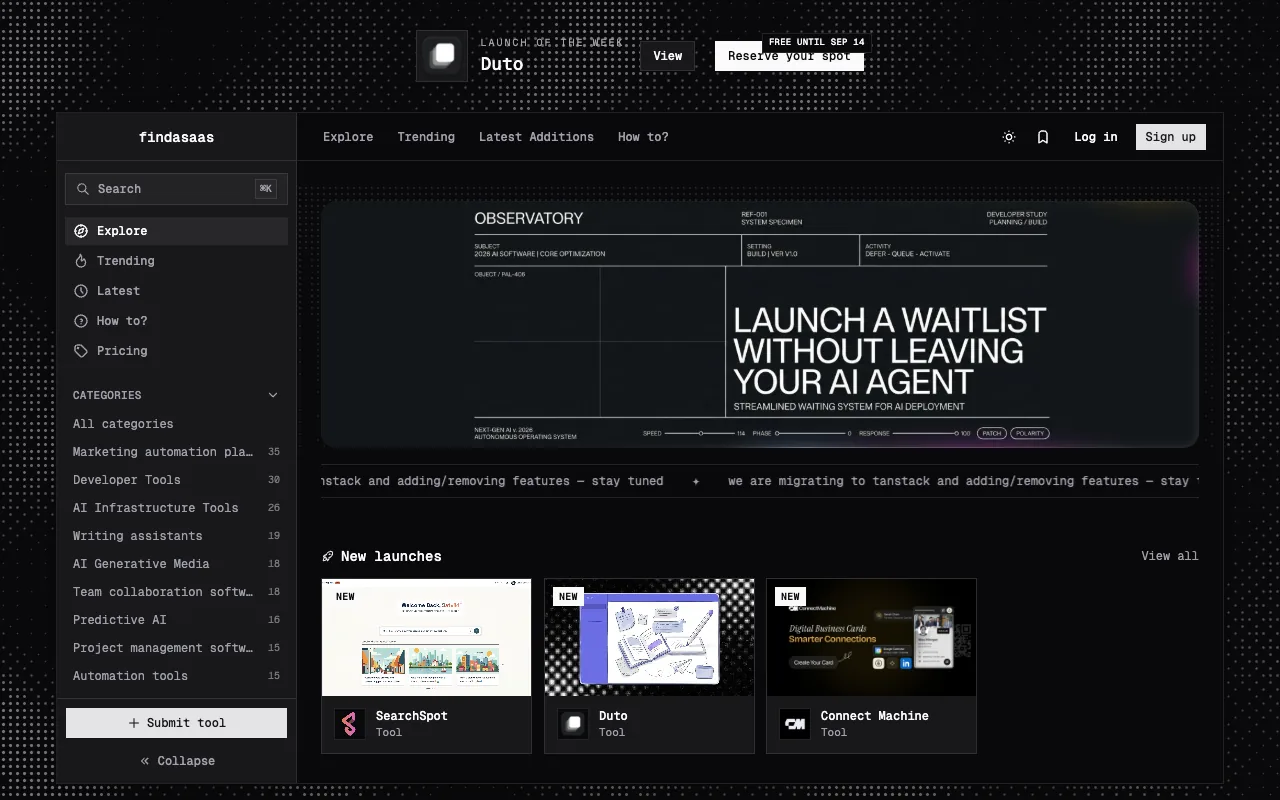Click the Explore compass icon in sidebar
Image resolution: width=1280 pixels, height=800 pixels.
click(81, 231)
